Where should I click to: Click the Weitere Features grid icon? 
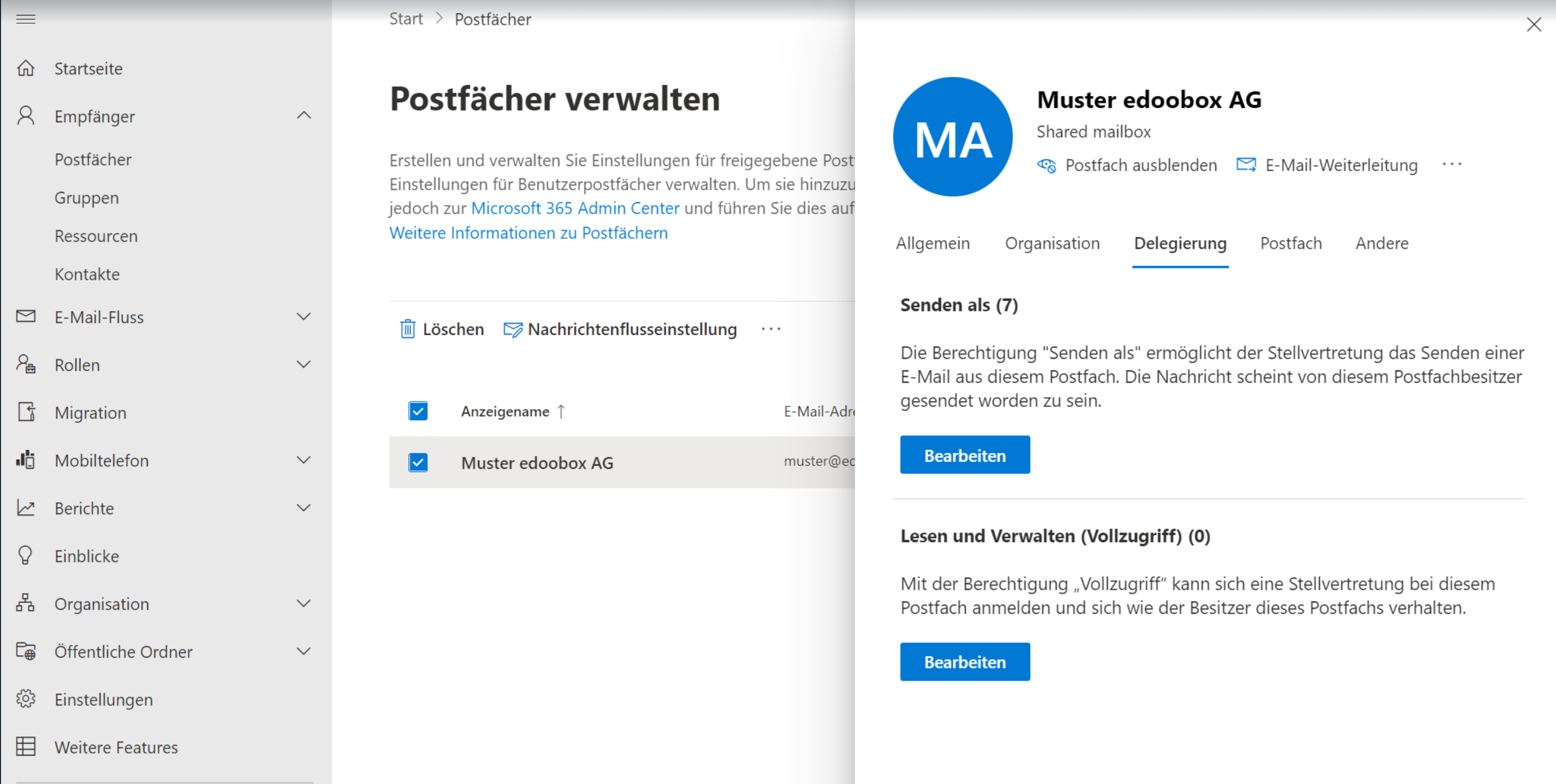point(25,746)
